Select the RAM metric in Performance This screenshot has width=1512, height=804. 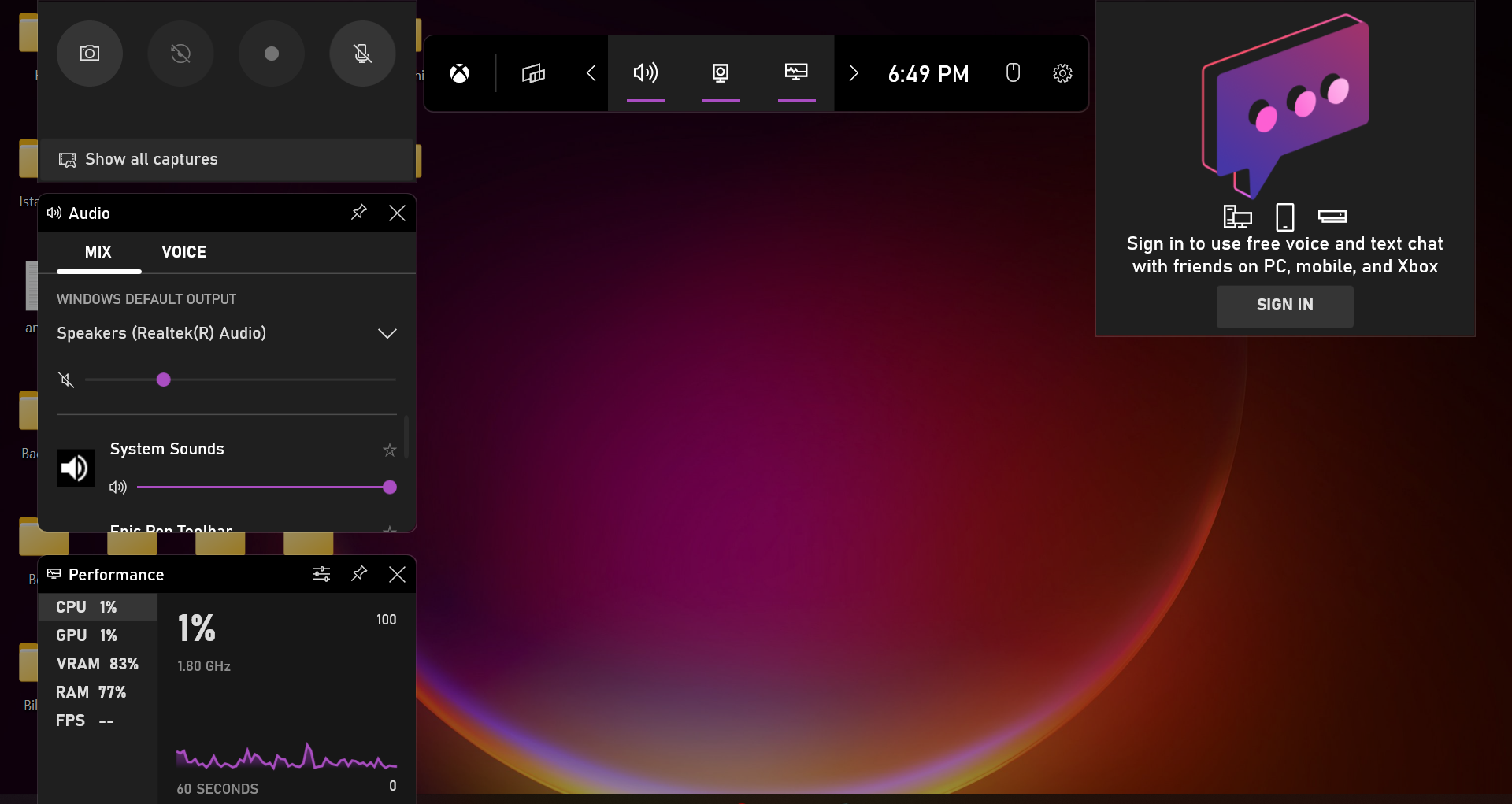(91, 692)
